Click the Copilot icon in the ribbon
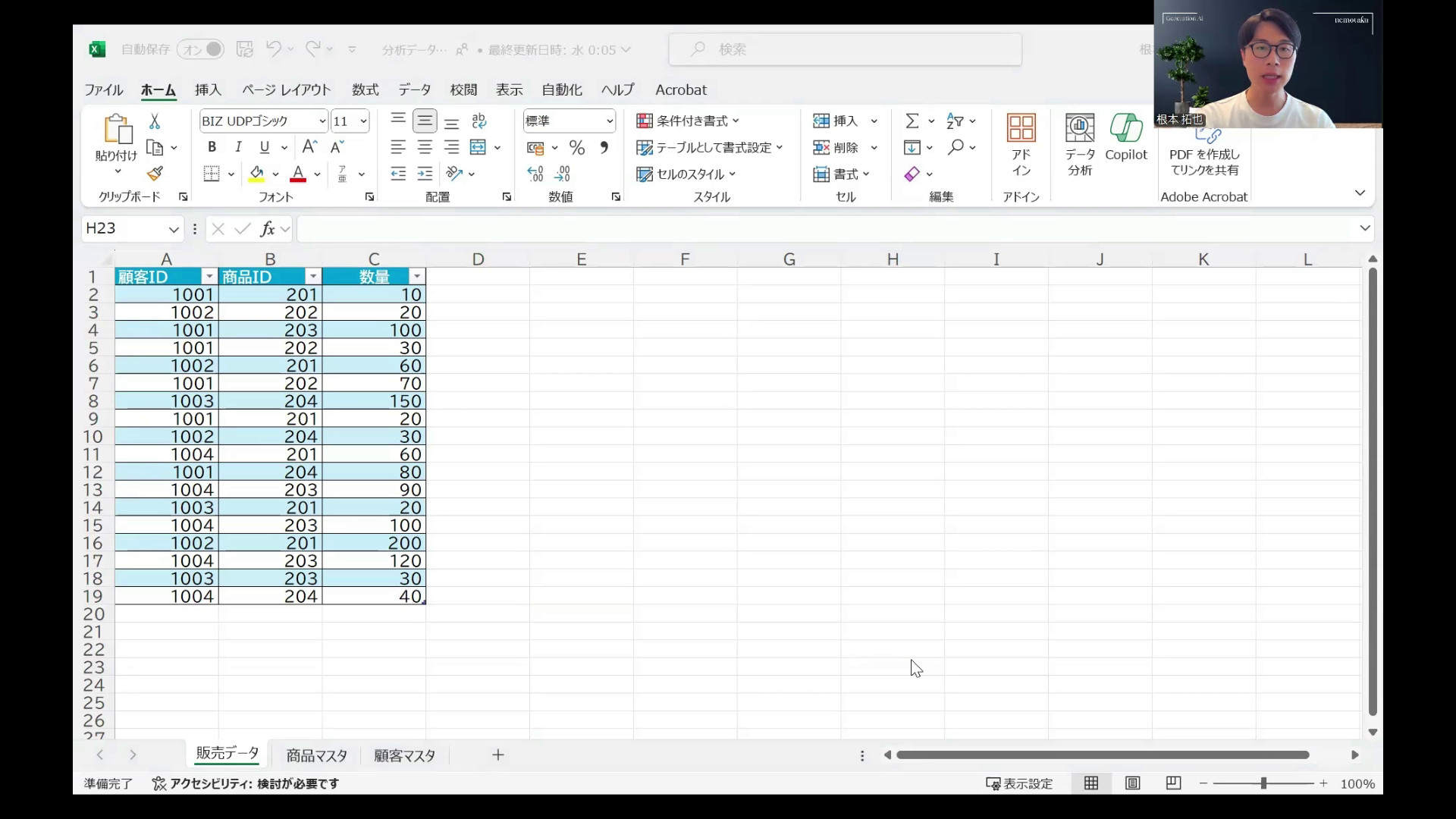 tap(1126, 140)
